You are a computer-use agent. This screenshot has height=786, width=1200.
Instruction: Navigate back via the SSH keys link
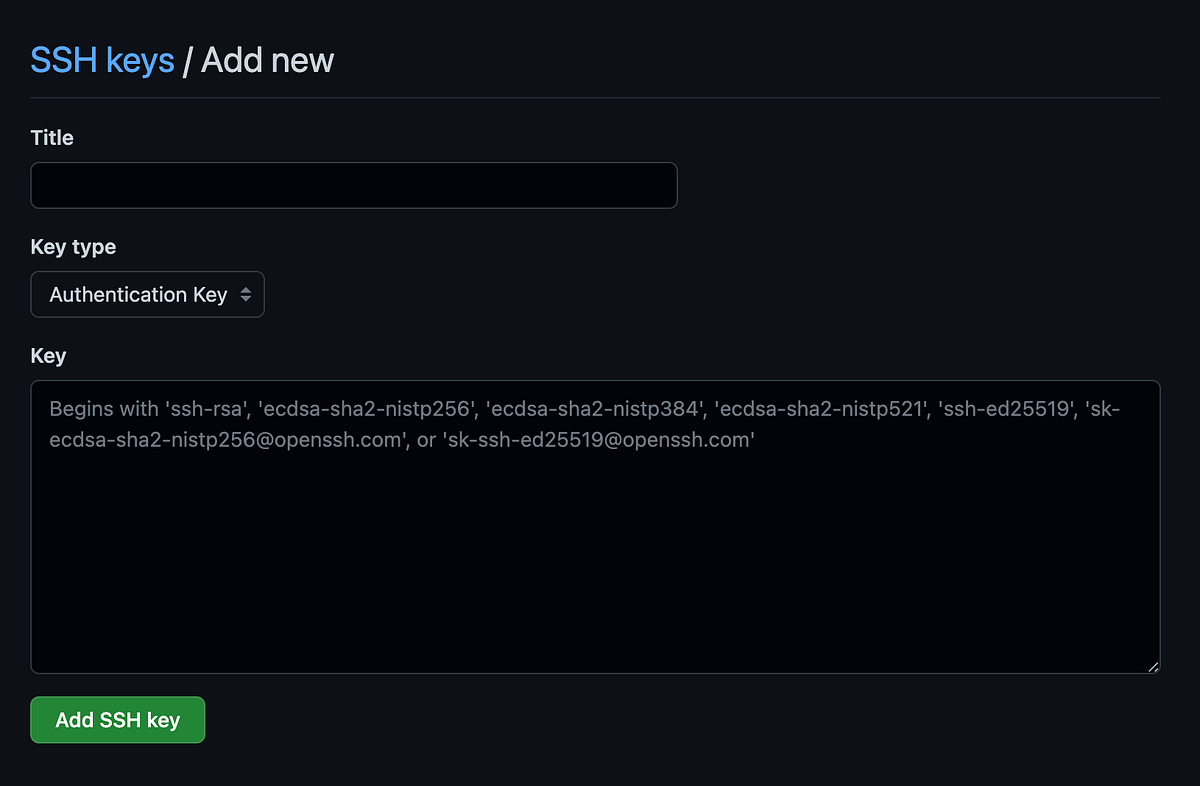[102, 60]
